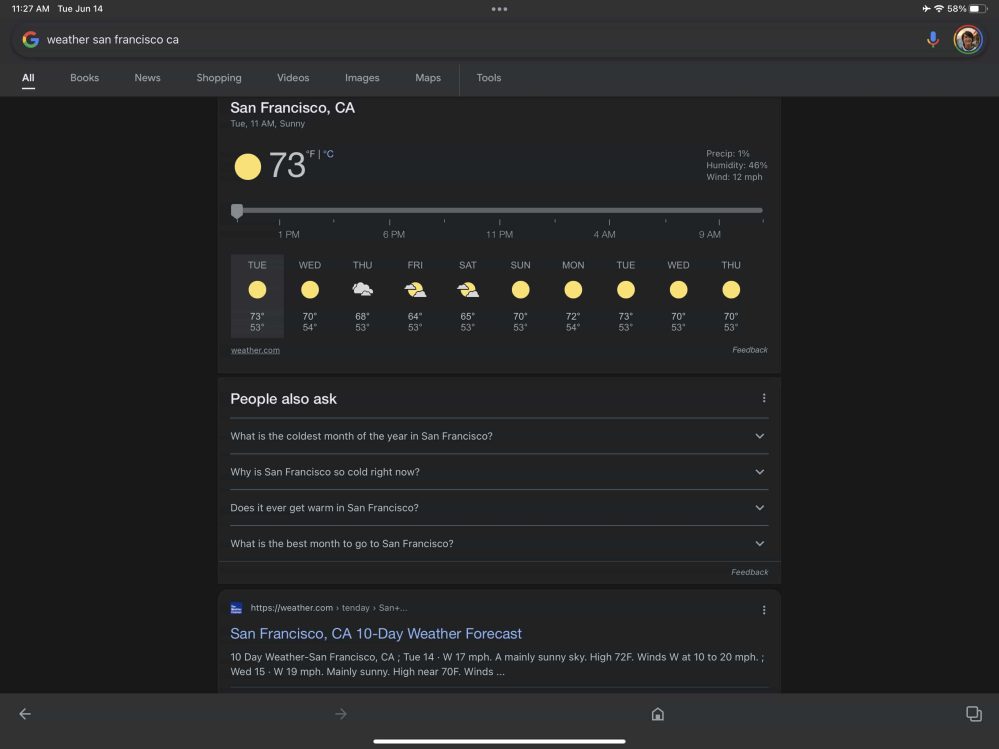The width and height of the screenshot is (999, 749).
Task: Tap the home icon in bottom toolbar
Action: [657, 713]
